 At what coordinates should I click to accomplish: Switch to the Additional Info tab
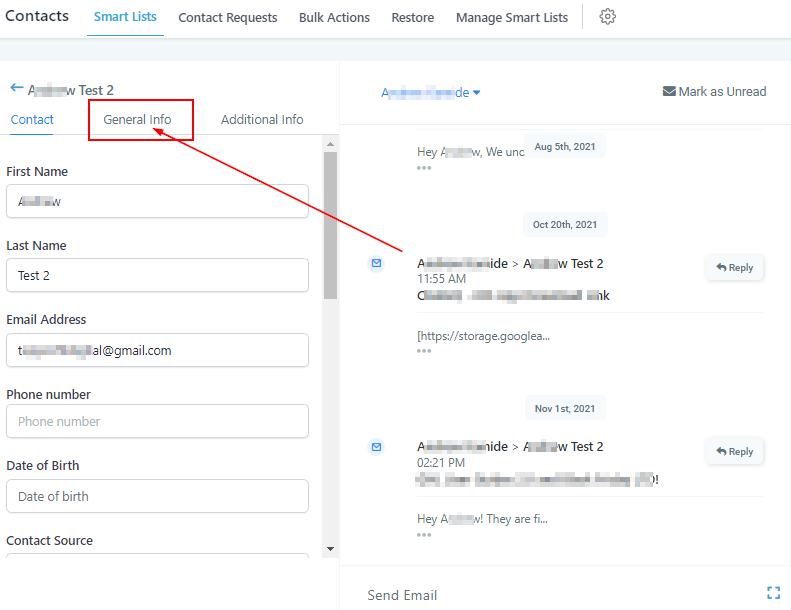point(262,119)
